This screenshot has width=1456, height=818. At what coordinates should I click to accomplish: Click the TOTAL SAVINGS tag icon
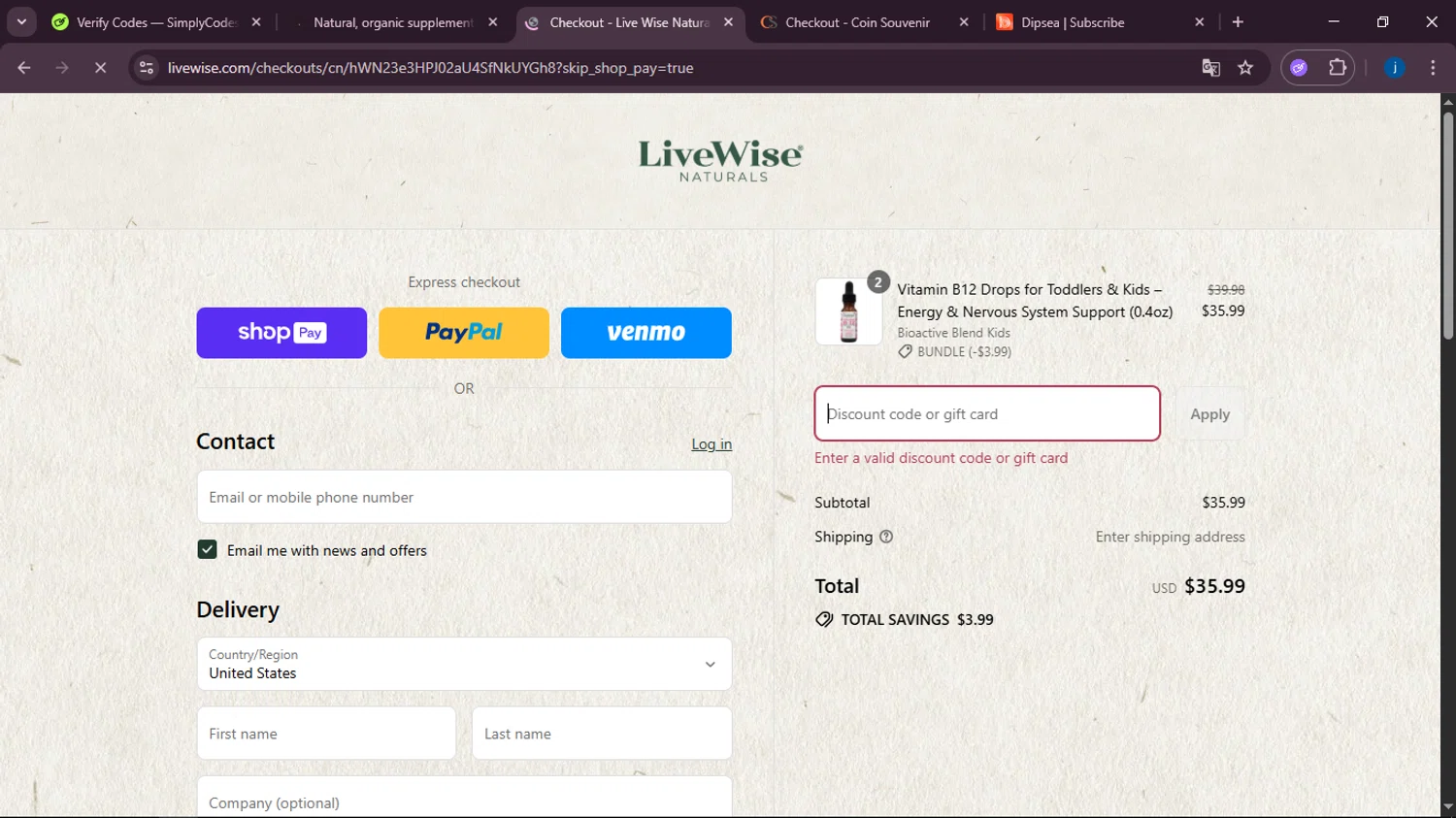click(x=824, y=619)
